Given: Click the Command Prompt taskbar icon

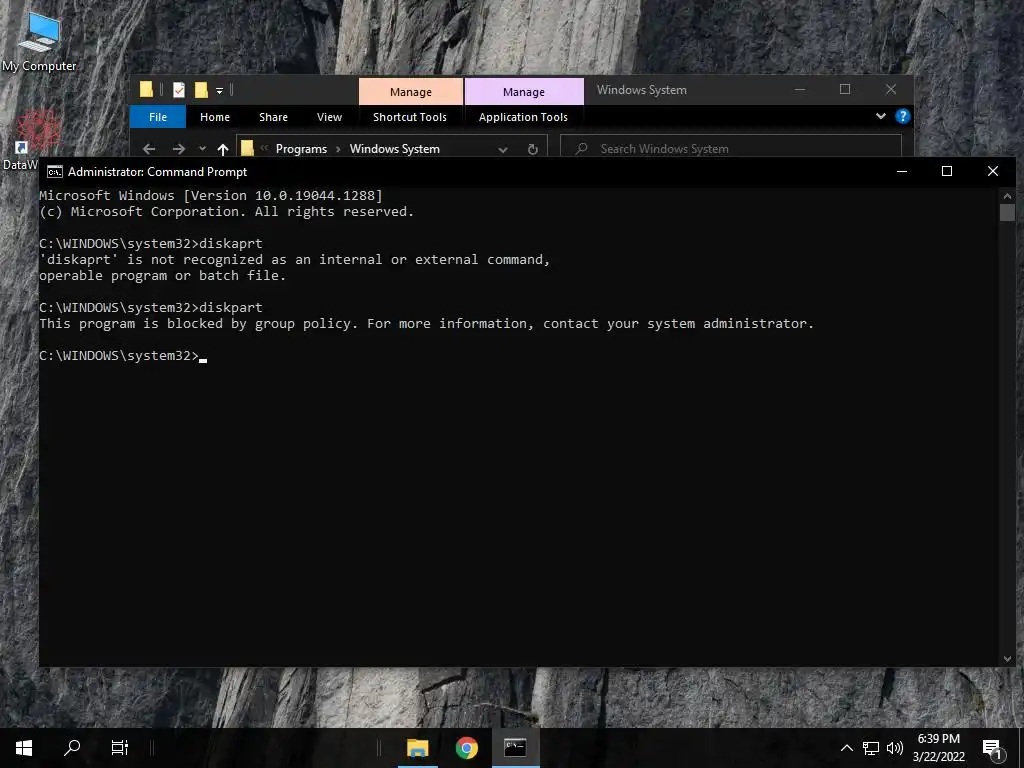Looking at the screenshot, I should (x=515, y=748).
